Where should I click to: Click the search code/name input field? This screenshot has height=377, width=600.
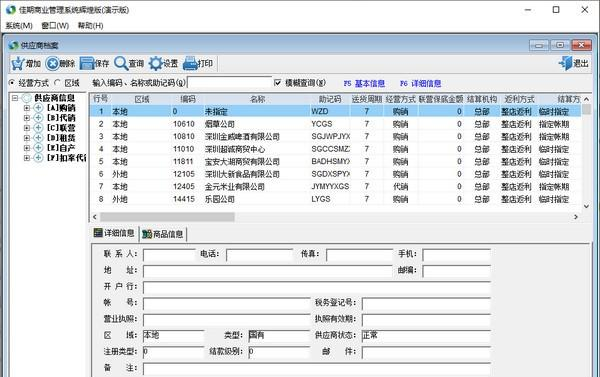[x=229, y=82]
